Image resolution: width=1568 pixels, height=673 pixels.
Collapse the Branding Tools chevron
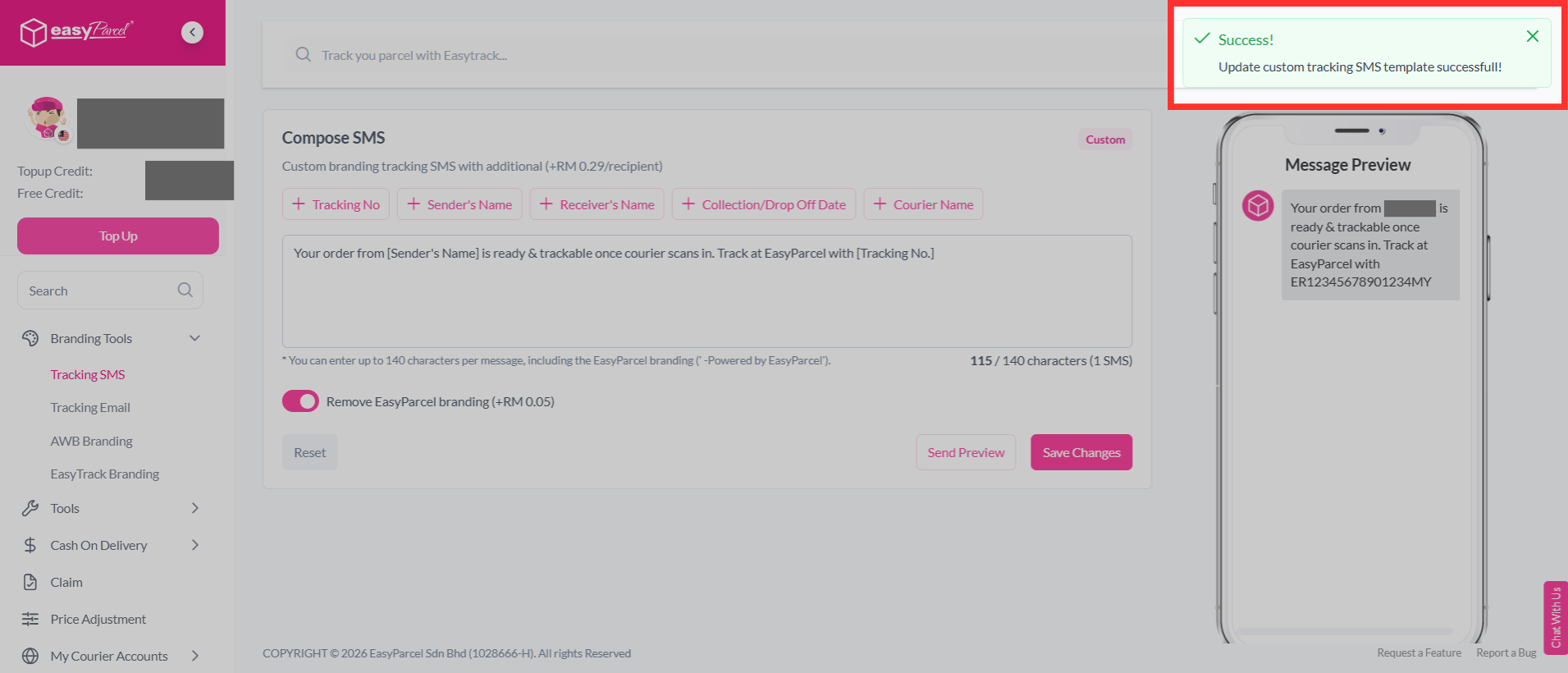194,338
